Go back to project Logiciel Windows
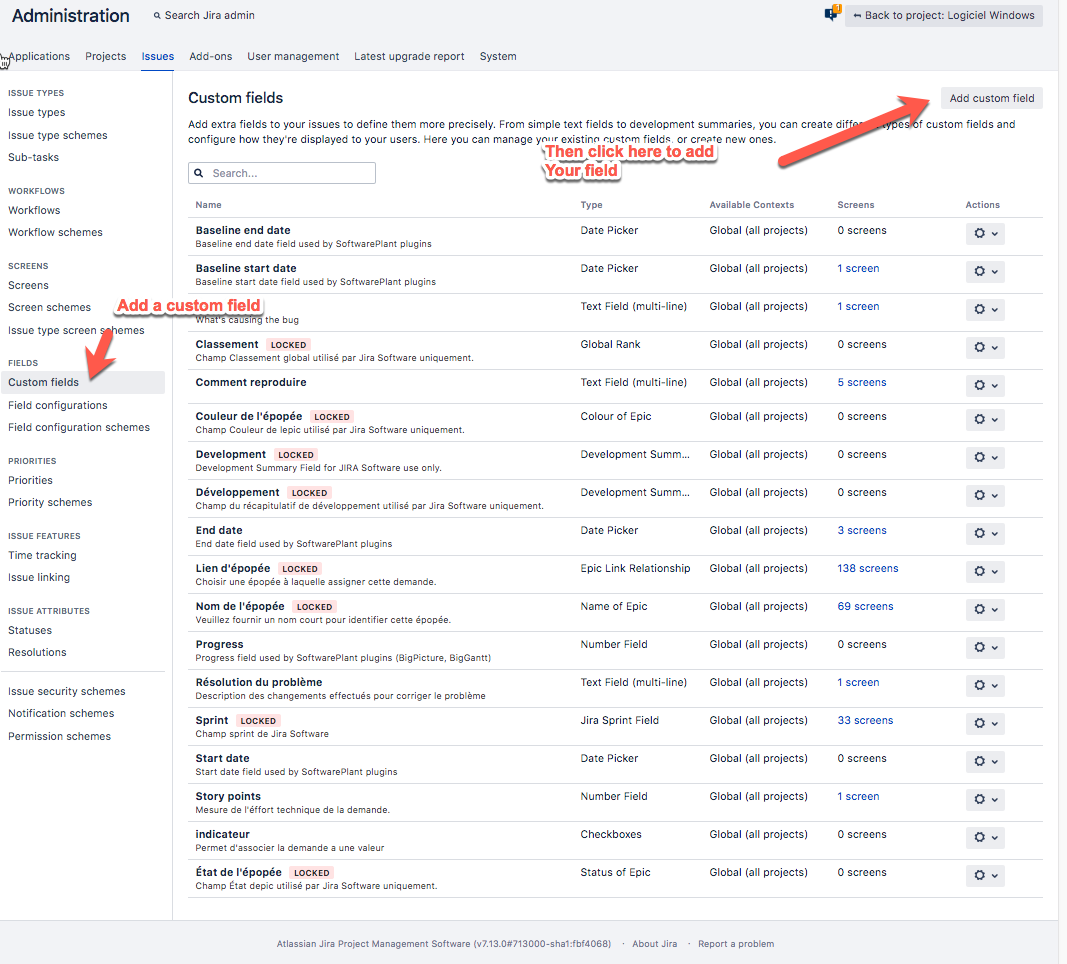 tap(943, 16)
